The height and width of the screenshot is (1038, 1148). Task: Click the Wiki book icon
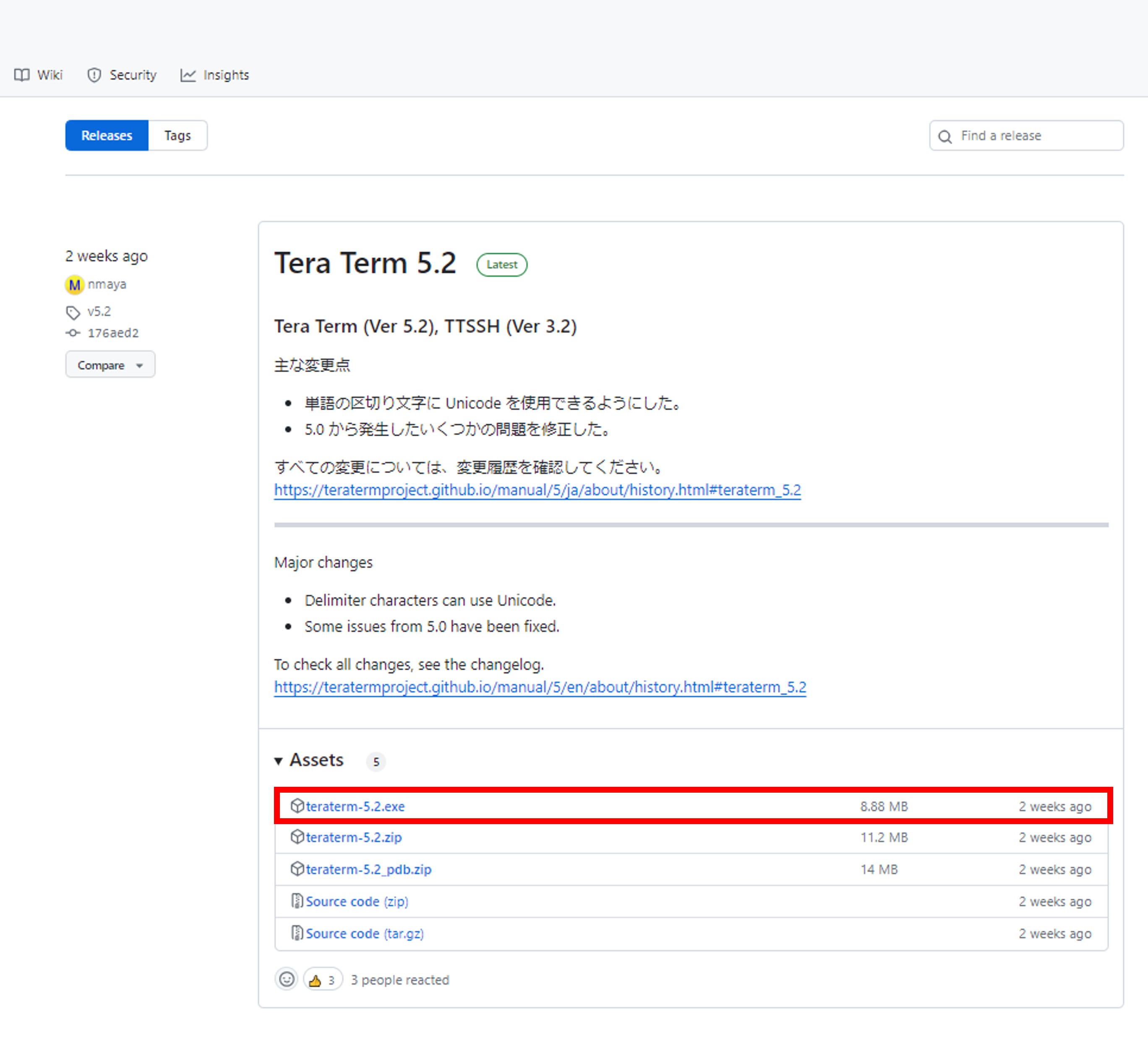22,75
